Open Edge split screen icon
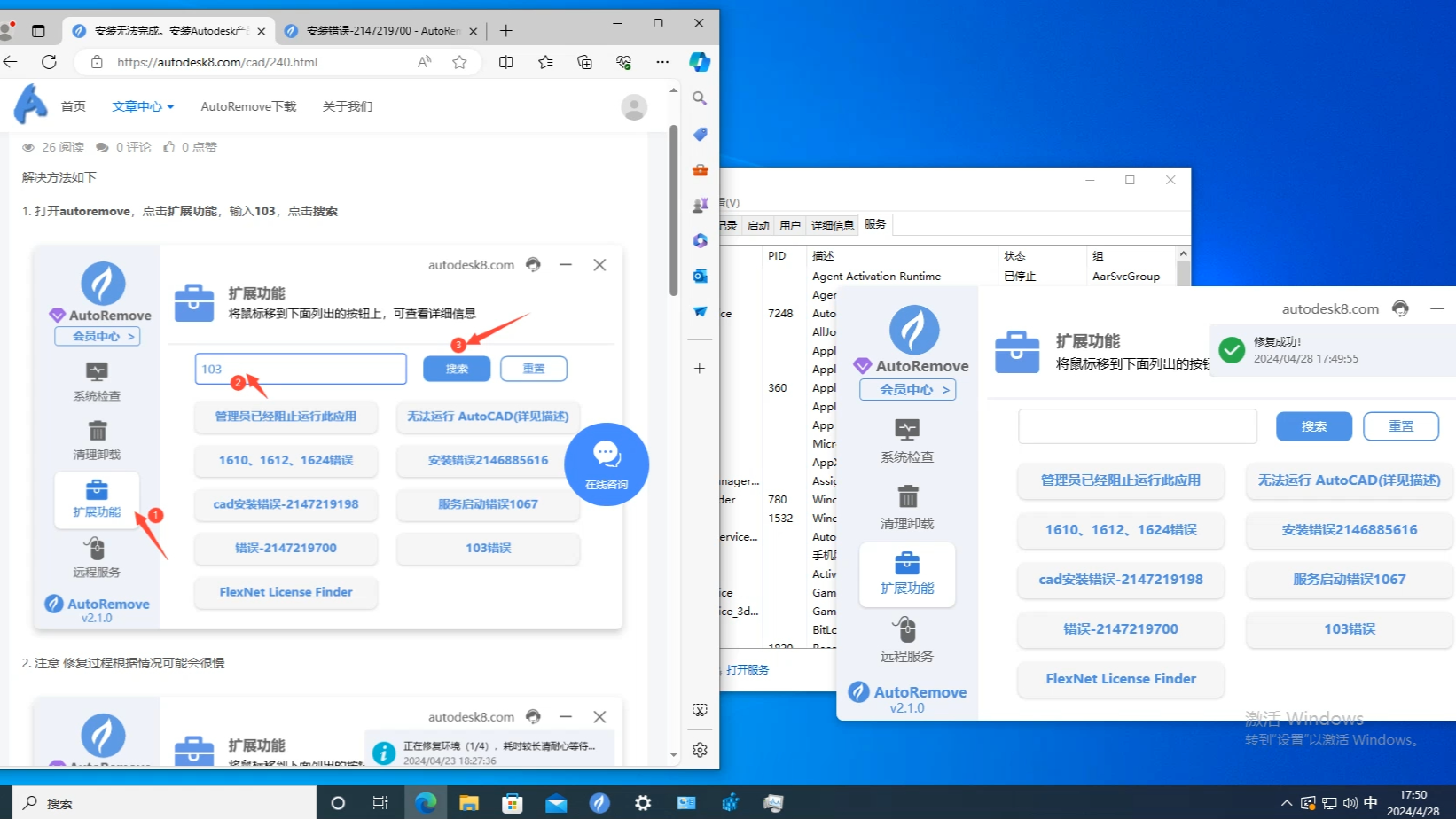This screenshot has height=819, width=1456. point(506,62)
